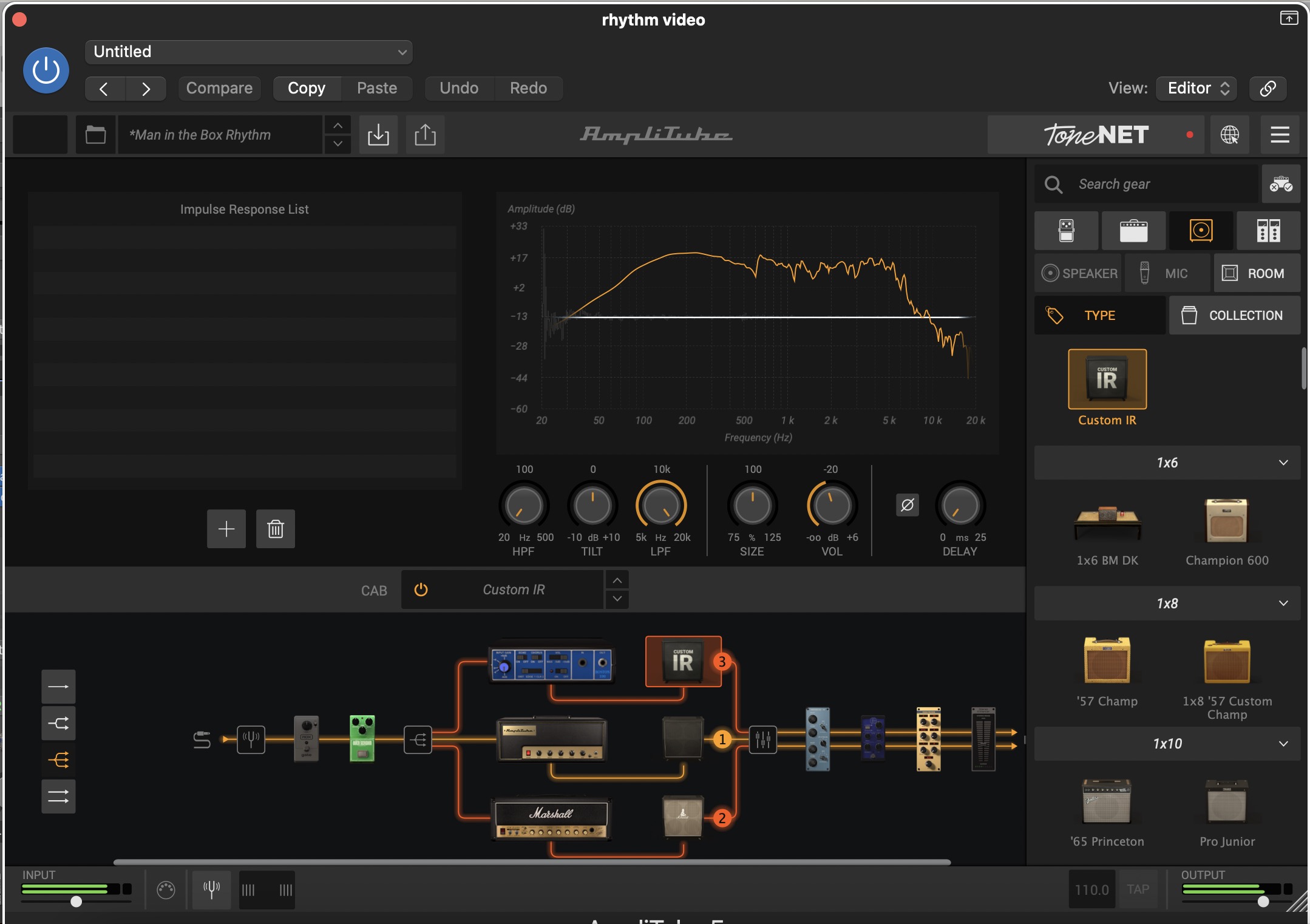Click the globe web icon
This screenshot has width=1310, height=924.
(1230, 135)
